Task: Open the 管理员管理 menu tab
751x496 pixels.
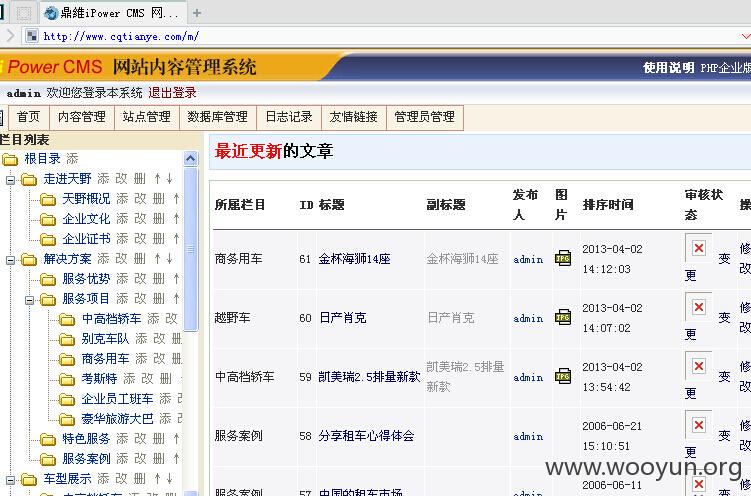Action: pos(424,117)
